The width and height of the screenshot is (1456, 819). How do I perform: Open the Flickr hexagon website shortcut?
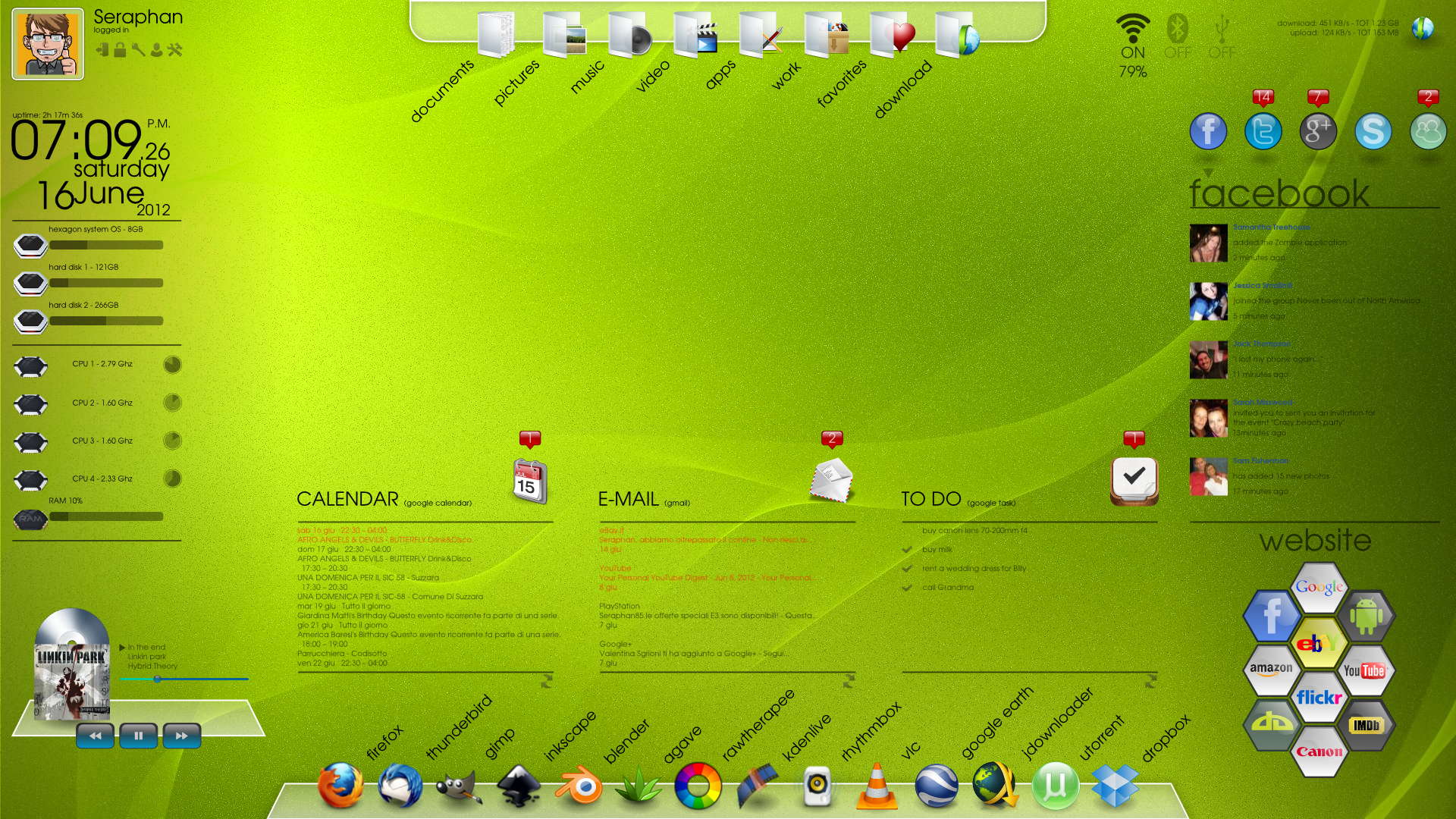(1319, 698)
